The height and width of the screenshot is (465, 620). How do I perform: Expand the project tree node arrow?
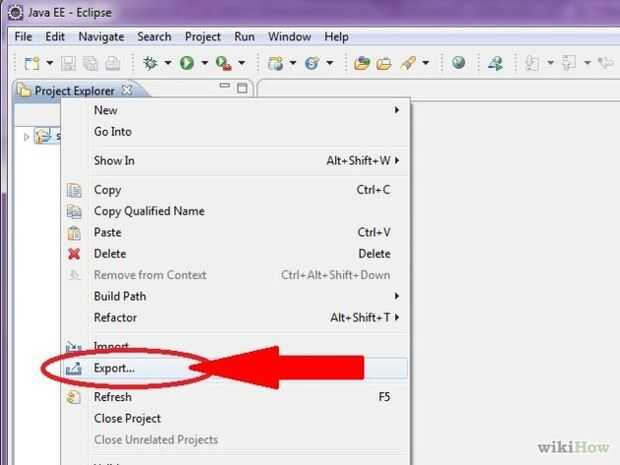click(26, 137)
